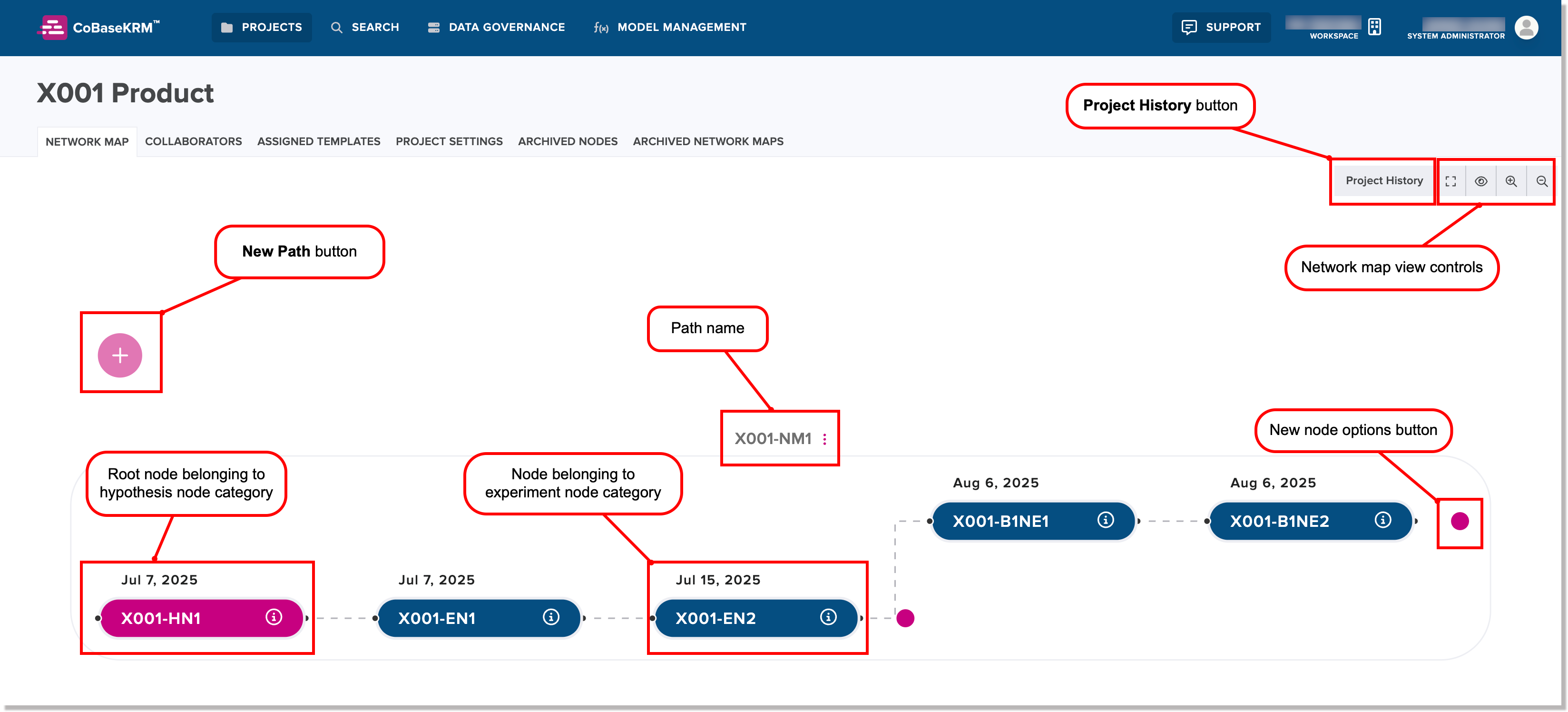Click the zoom out magnifier icon
The image size is (1568, 712).
pyautogui.click(x=1541, y=181)
